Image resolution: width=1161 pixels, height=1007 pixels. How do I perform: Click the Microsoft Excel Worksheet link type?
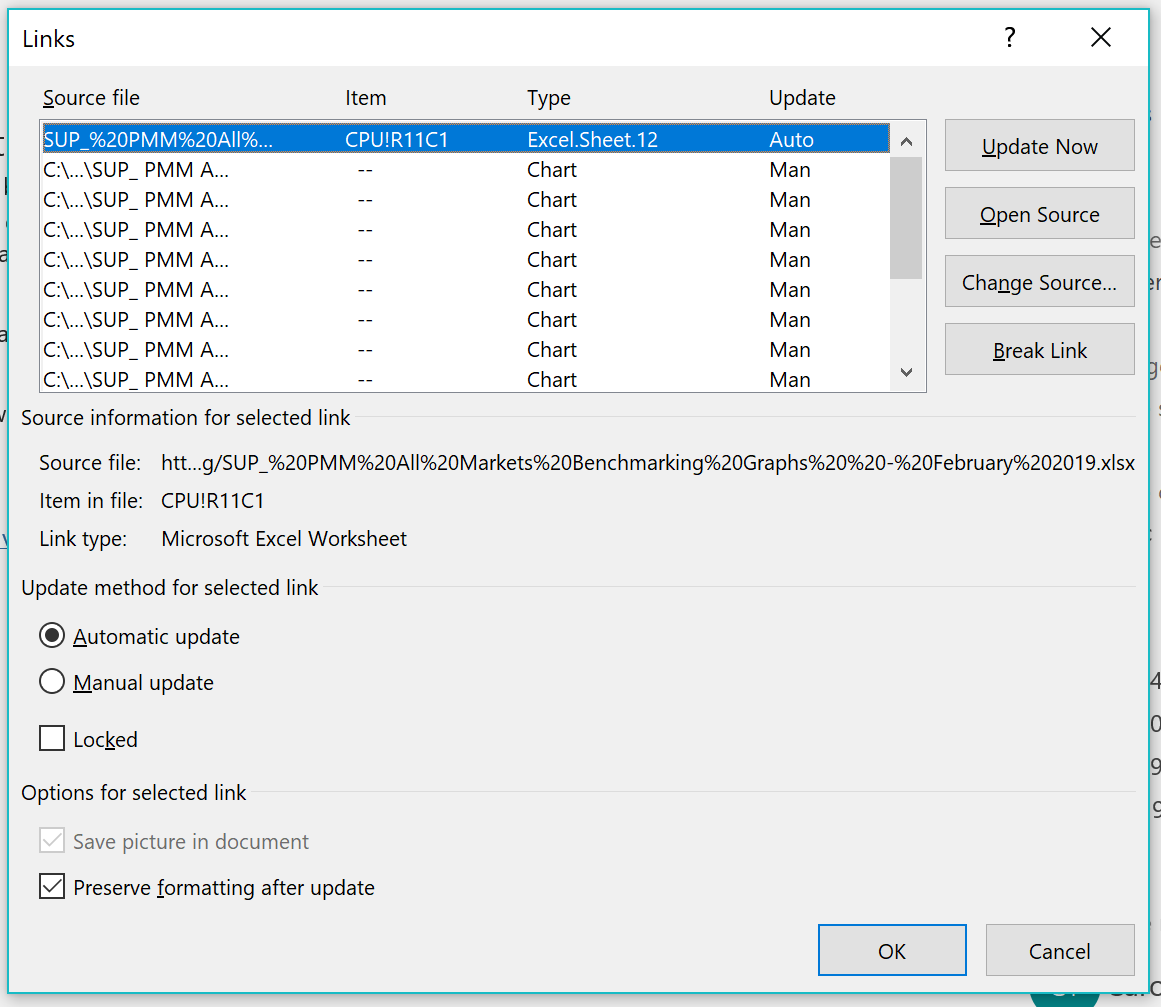pyautogui.click(x=284, y=538)
